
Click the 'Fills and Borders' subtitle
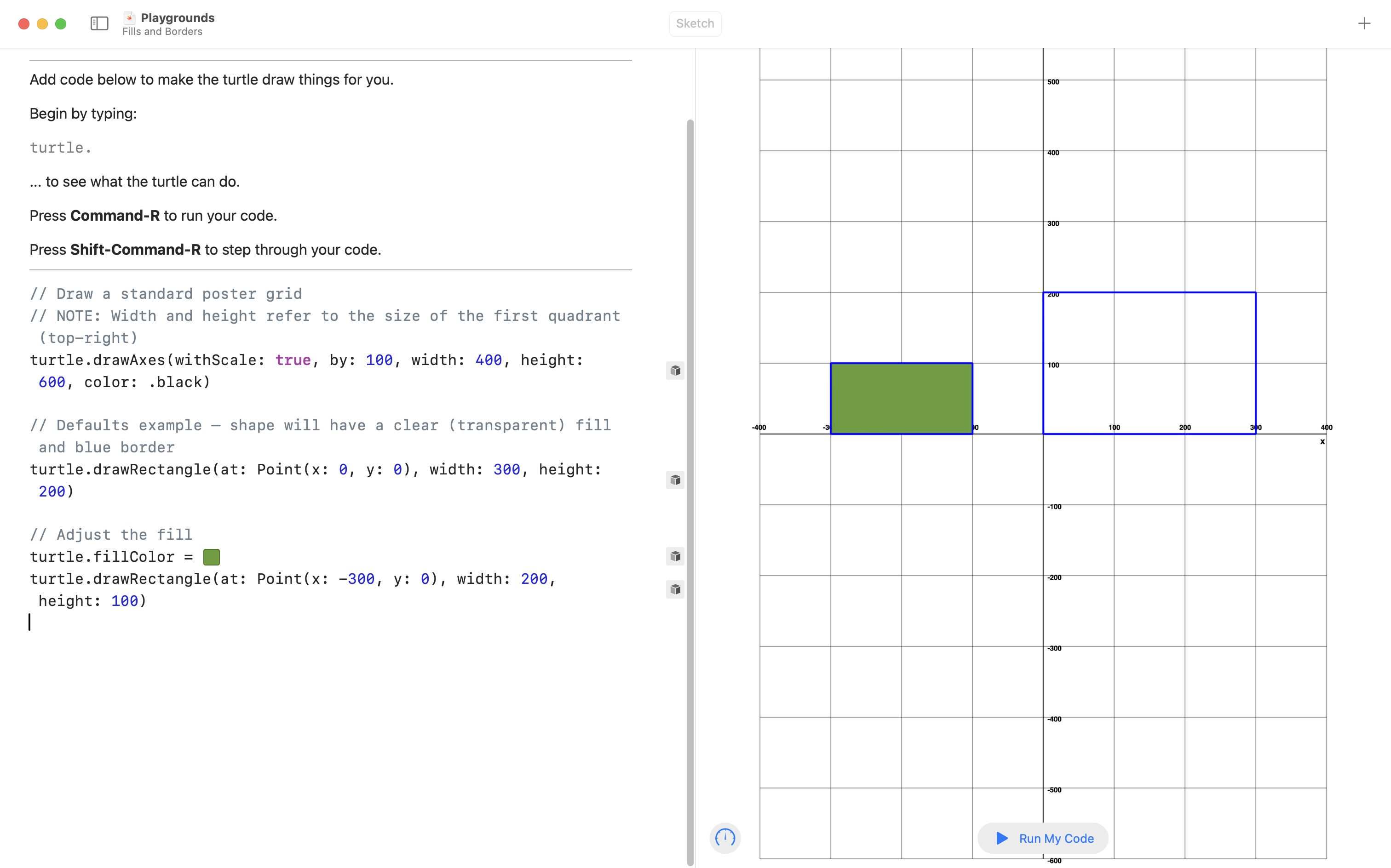(162, 32)
